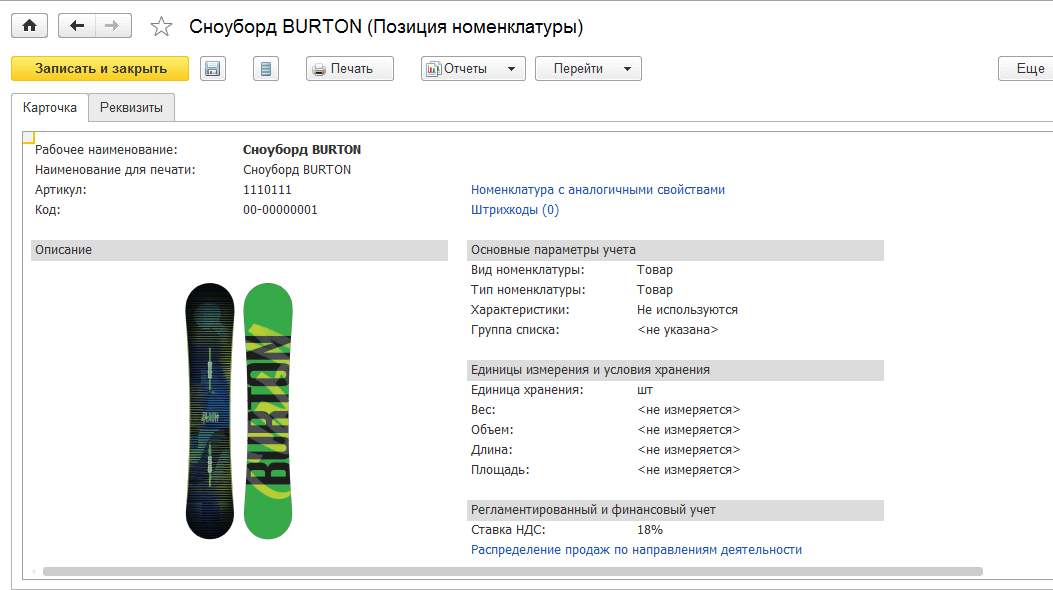
Task: Open the Отчеты dropdown menu
Action: point(473,69)
